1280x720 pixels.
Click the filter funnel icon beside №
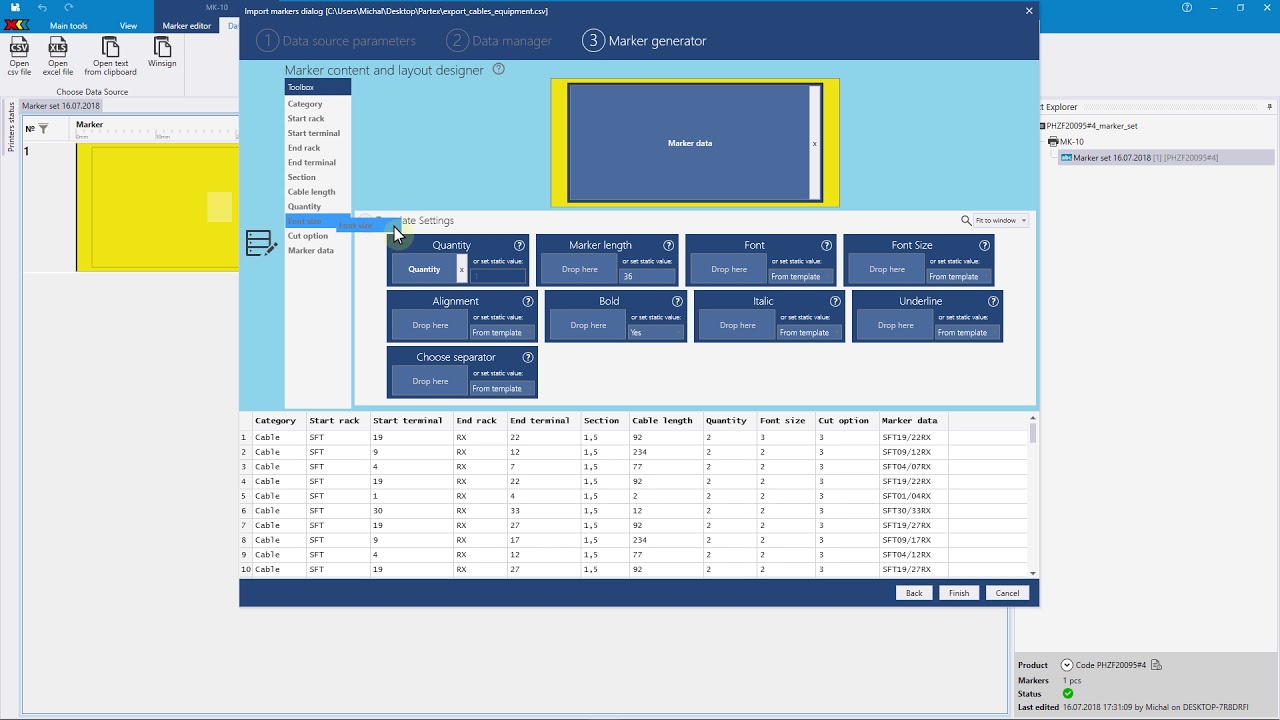click(x=43, y=129)
